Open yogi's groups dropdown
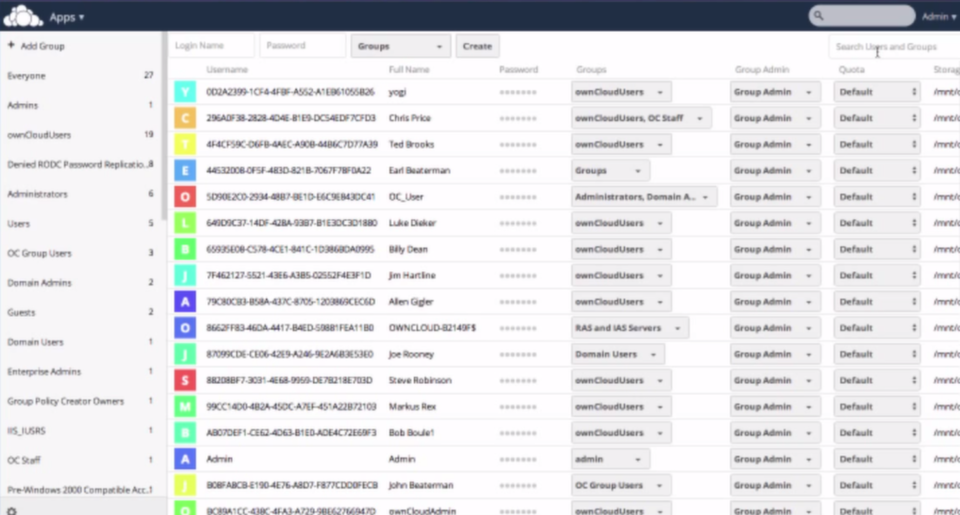Viewport: 960px width, 515px height. pos(621,92)
